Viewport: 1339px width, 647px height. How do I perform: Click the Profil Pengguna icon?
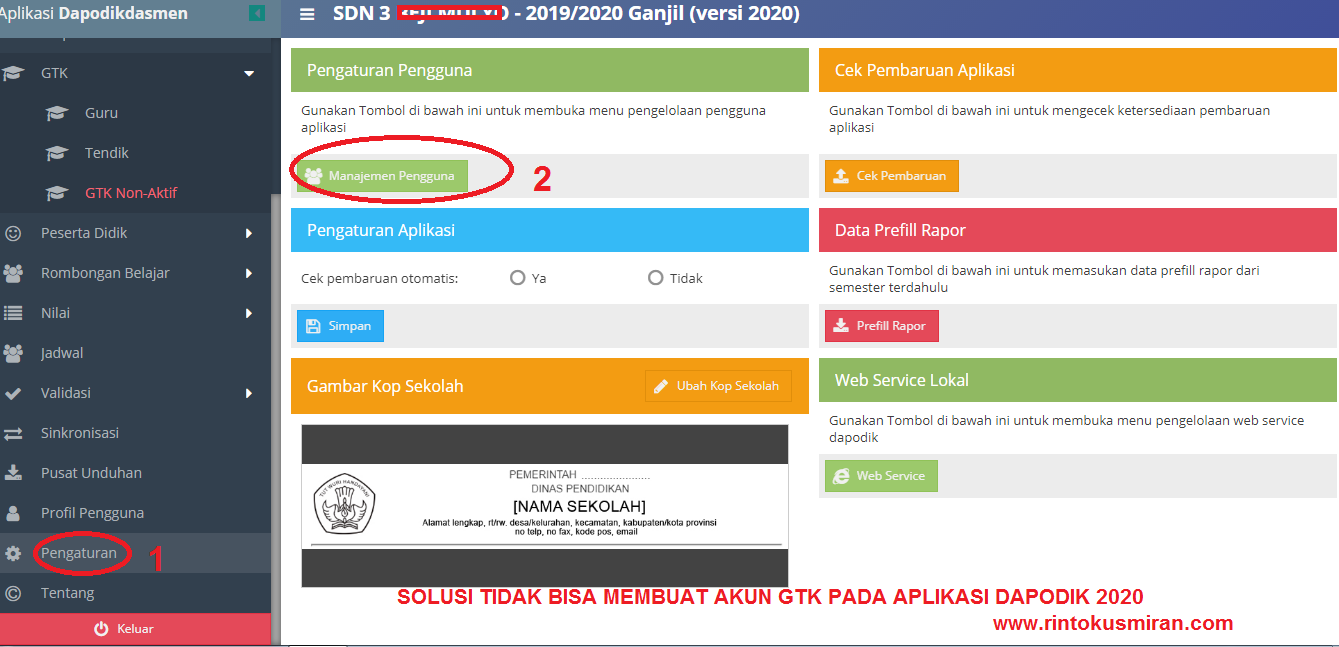(14, 512)
